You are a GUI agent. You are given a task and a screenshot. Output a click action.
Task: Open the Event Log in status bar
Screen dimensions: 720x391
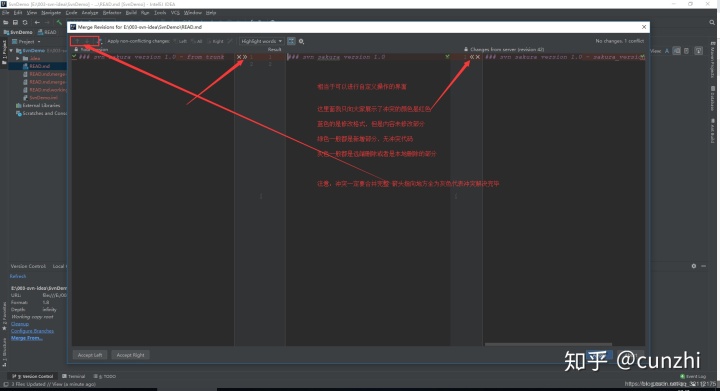tap(693, 376)
